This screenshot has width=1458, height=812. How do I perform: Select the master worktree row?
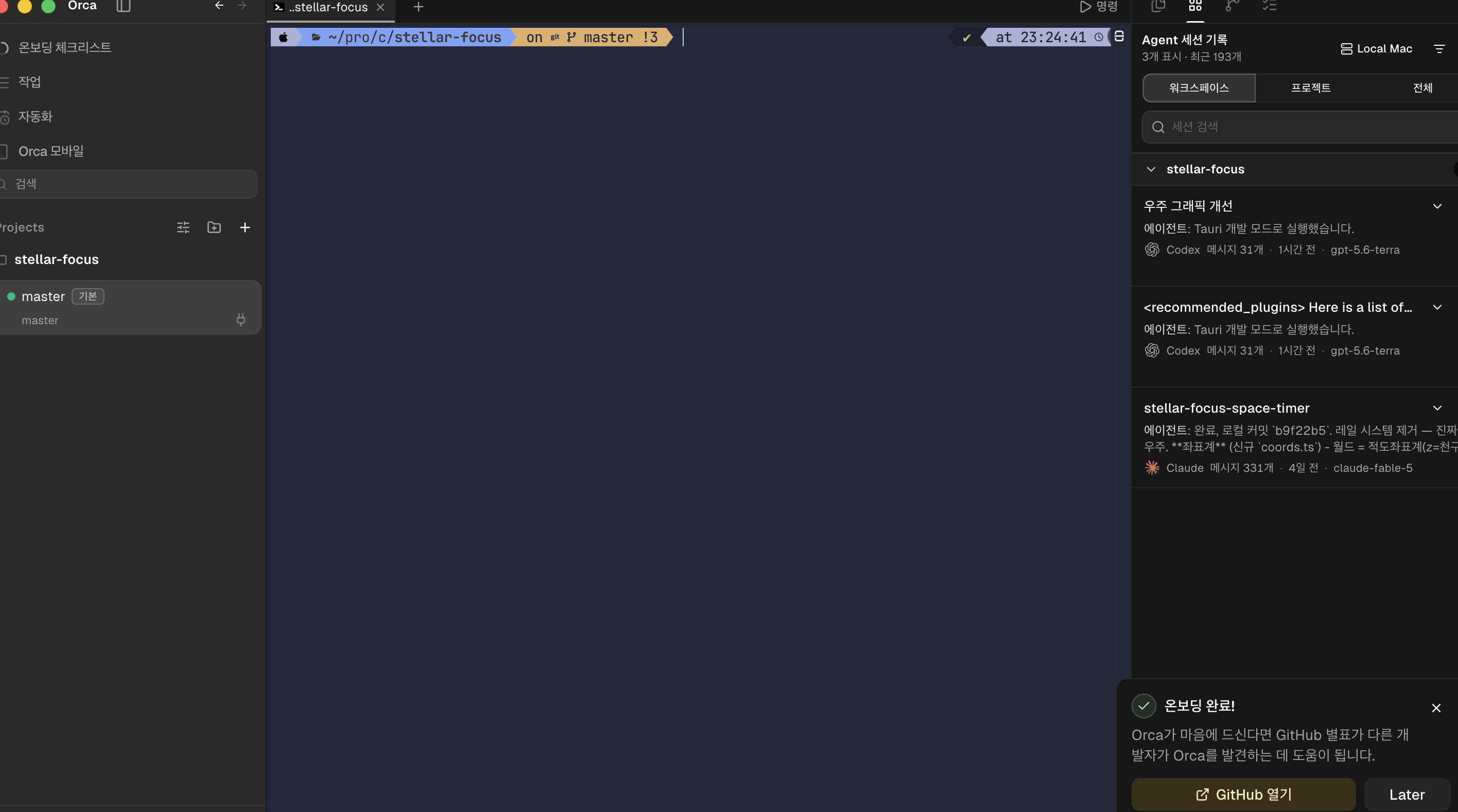[130, 307]
